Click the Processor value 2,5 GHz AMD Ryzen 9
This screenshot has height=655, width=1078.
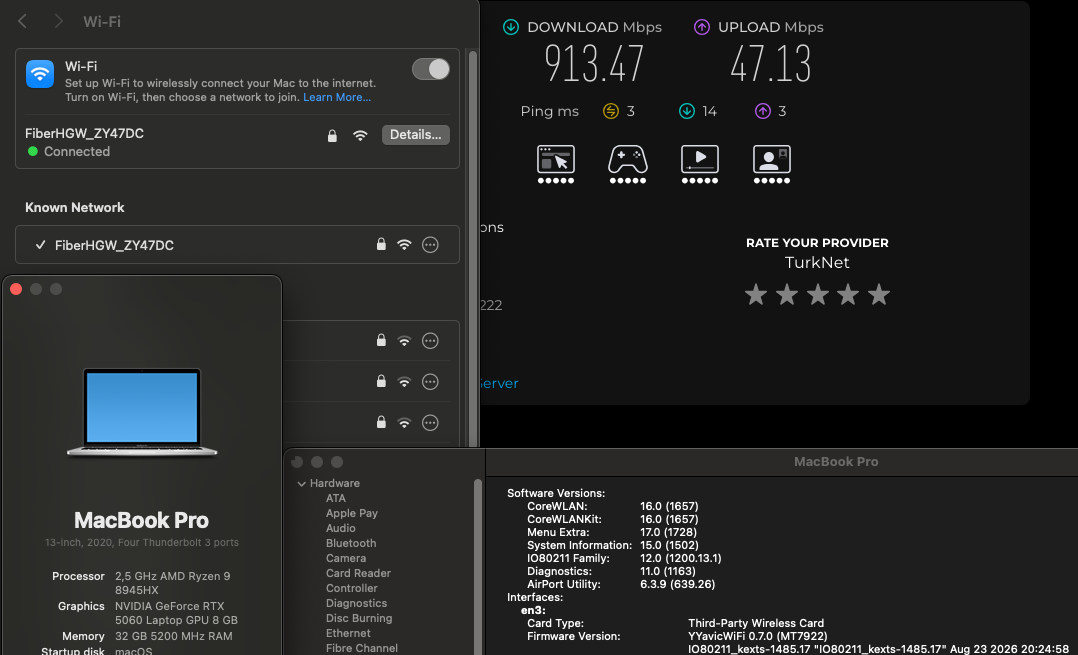coord(173,583)
